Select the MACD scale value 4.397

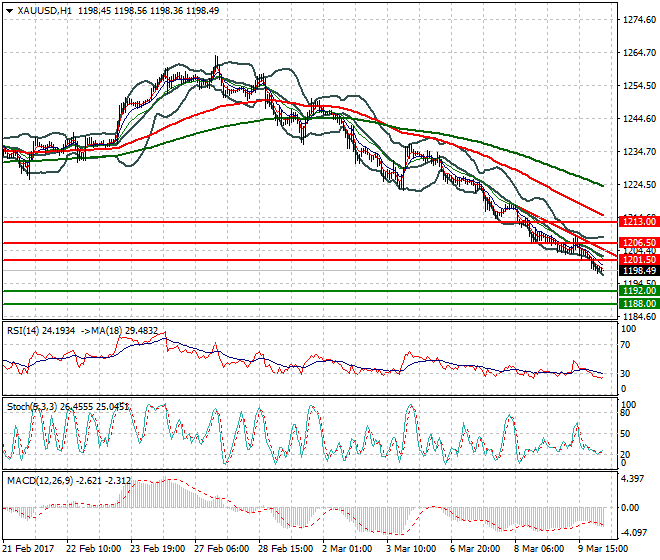[x=633, y=479]
